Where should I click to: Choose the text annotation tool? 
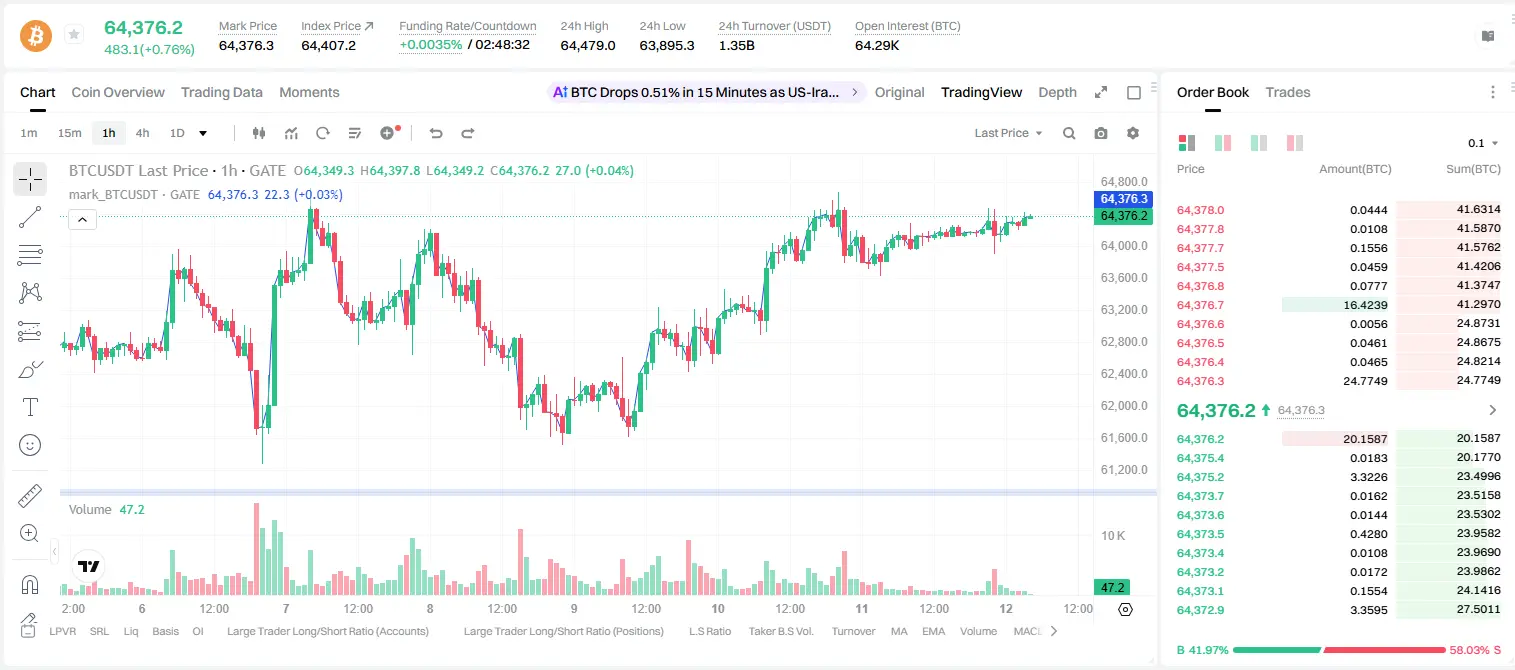[x=30, y=407]
